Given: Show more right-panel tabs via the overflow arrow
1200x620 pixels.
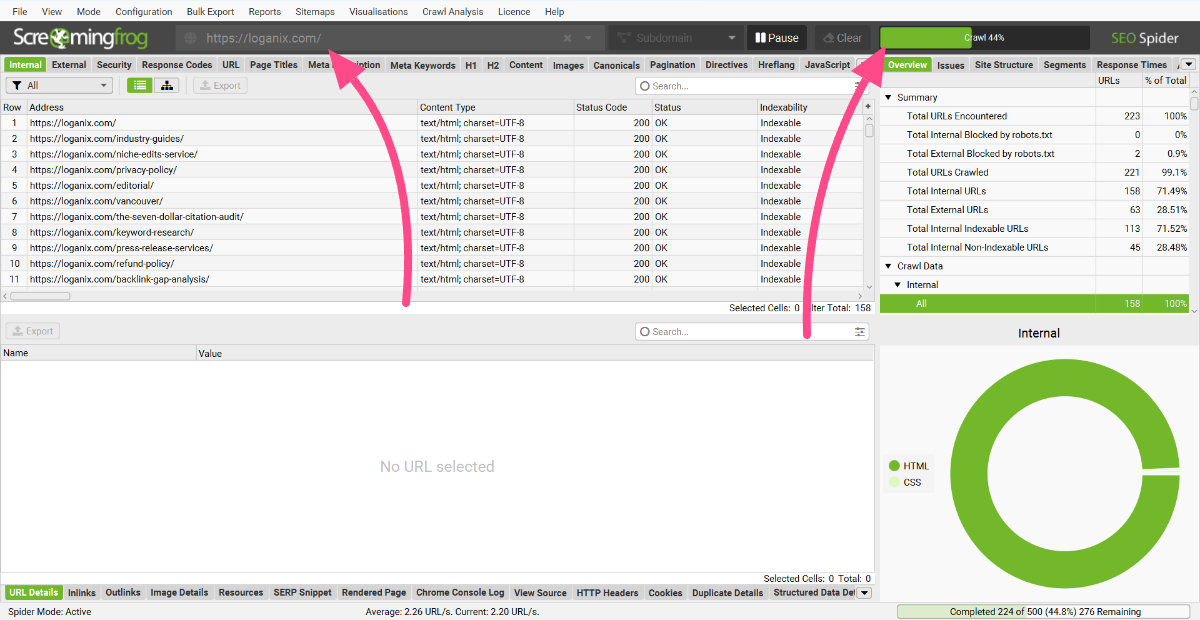Looking at the screenshot, I should (x=1189, y=65).
